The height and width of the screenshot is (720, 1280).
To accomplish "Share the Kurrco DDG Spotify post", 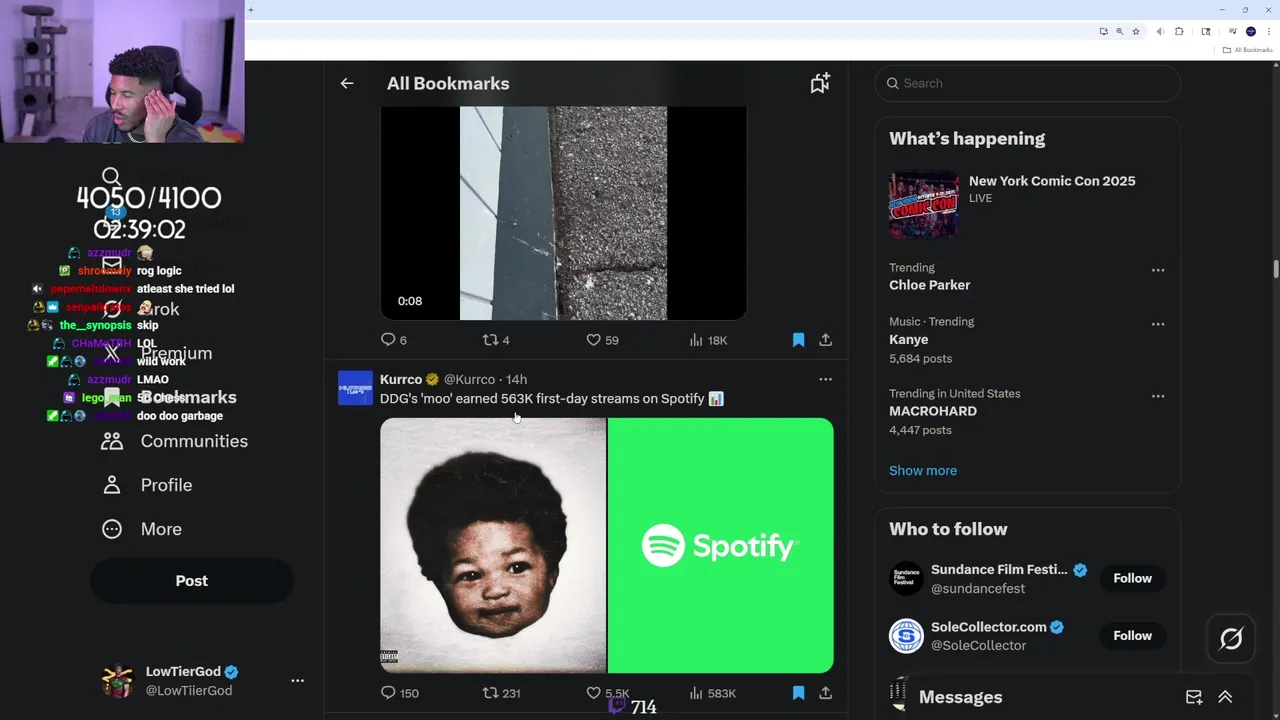I will 825,692.
